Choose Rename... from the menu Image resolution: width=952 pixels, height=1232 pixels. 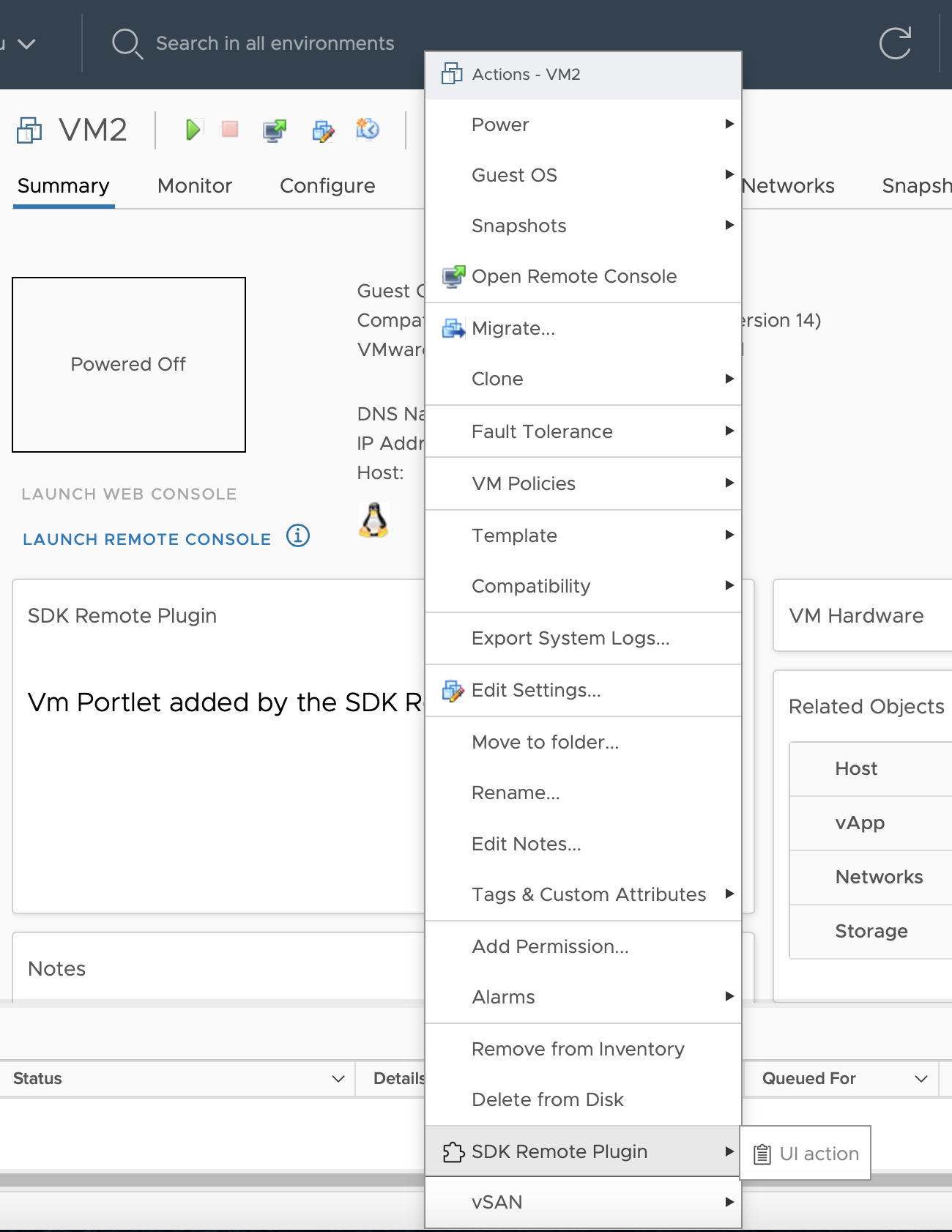[583, 793]
